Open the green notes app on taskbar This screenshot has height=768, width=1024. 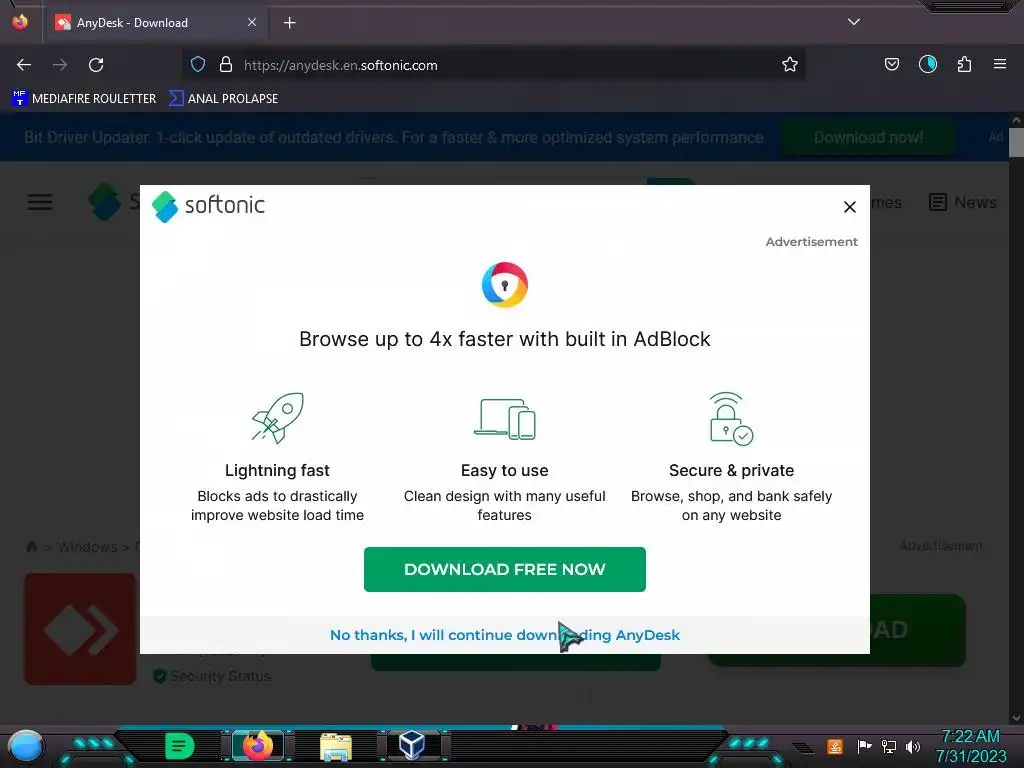(x=179, y=746)
